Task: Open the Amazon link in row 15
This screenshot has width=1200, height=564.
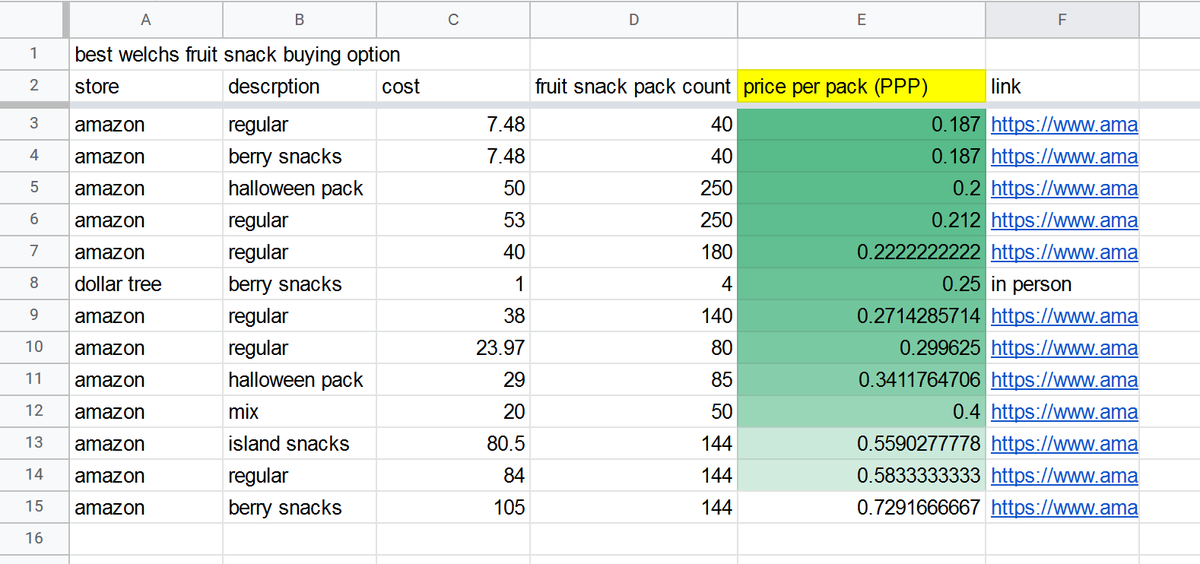Action: [x=1064, y=508]
